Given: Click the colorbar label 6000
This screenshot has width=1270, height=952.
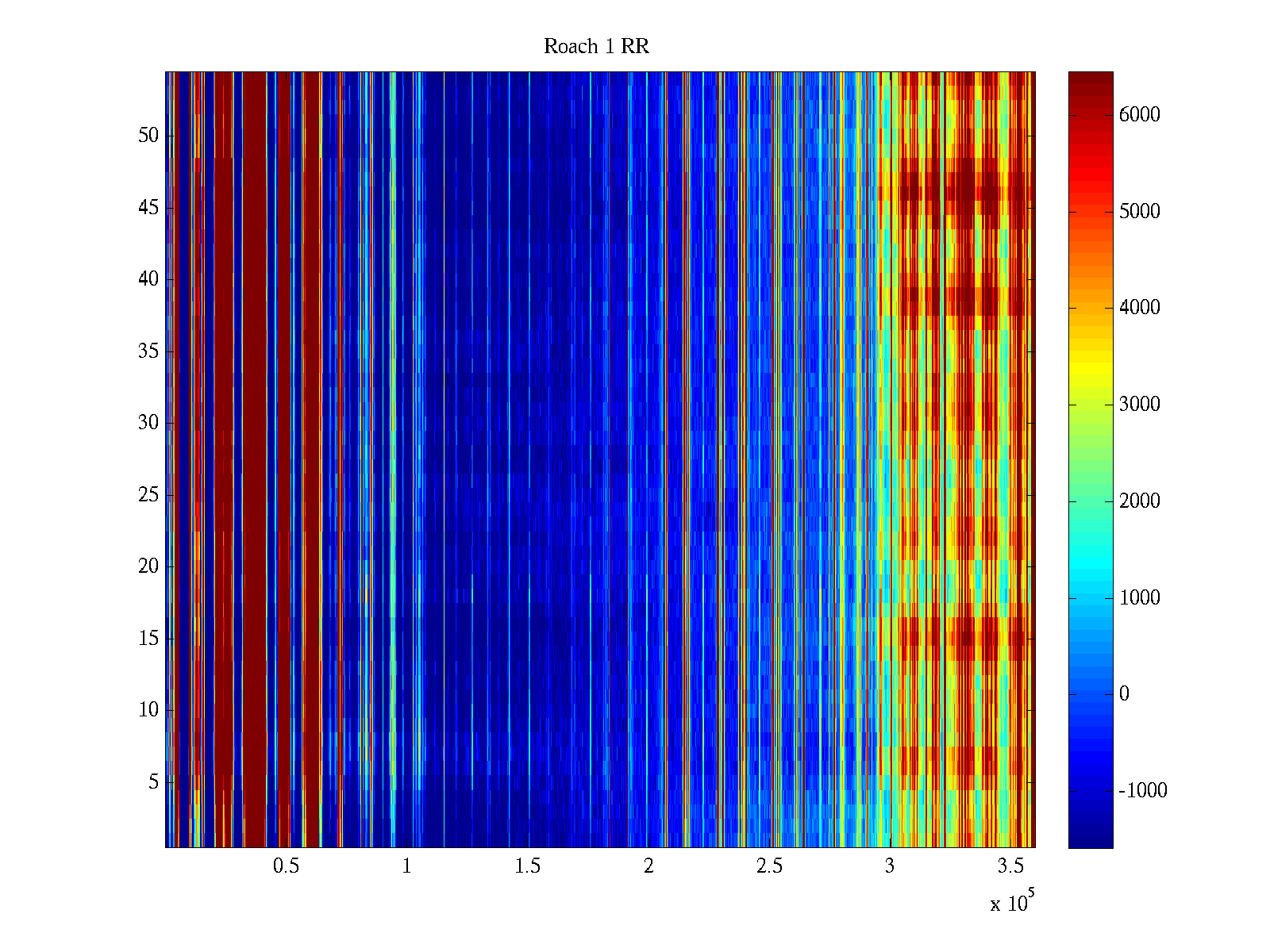Looking at the screenshot, I should 1139,115.
